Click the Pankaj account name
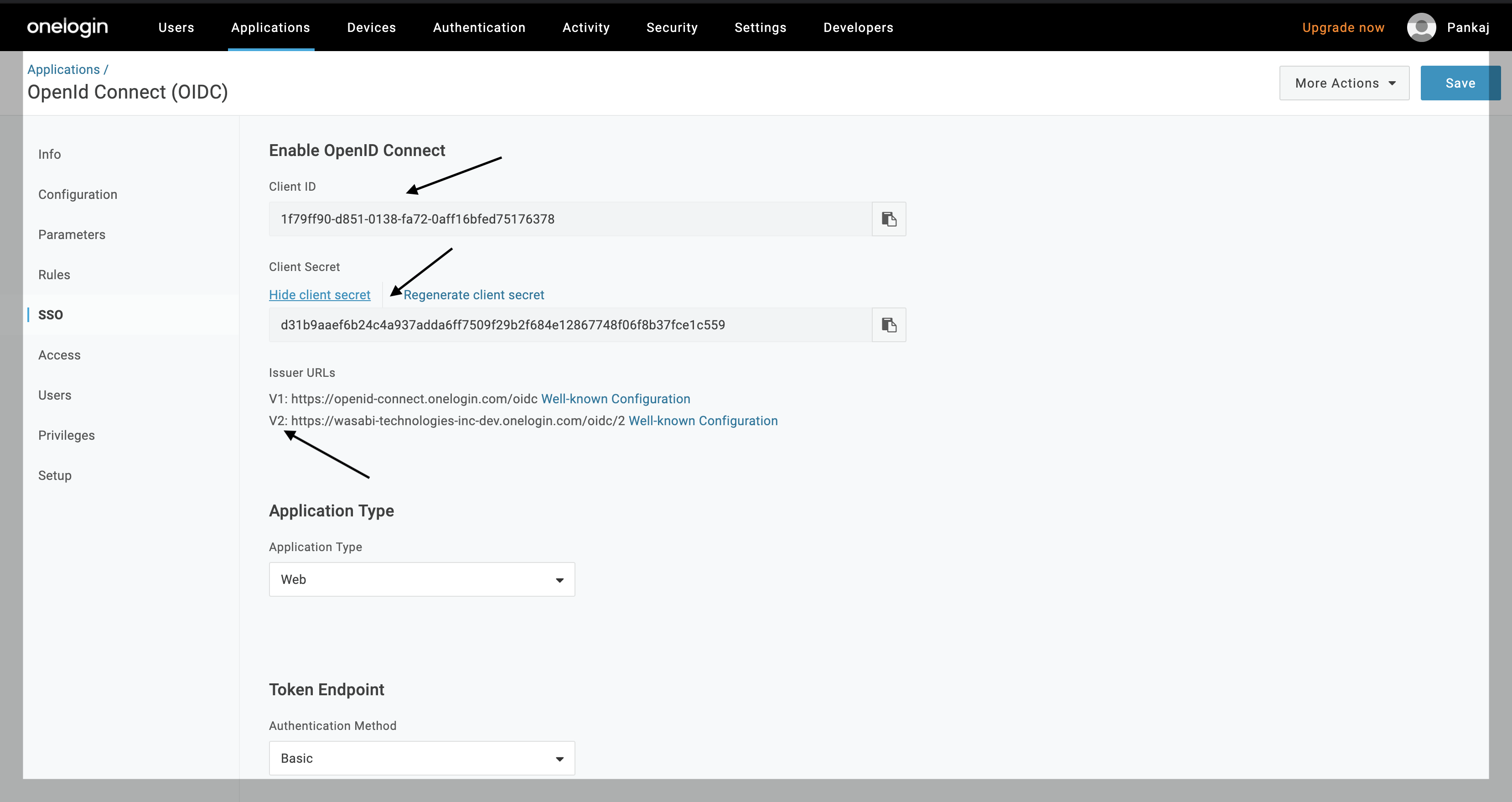 tap(1468, 27)
